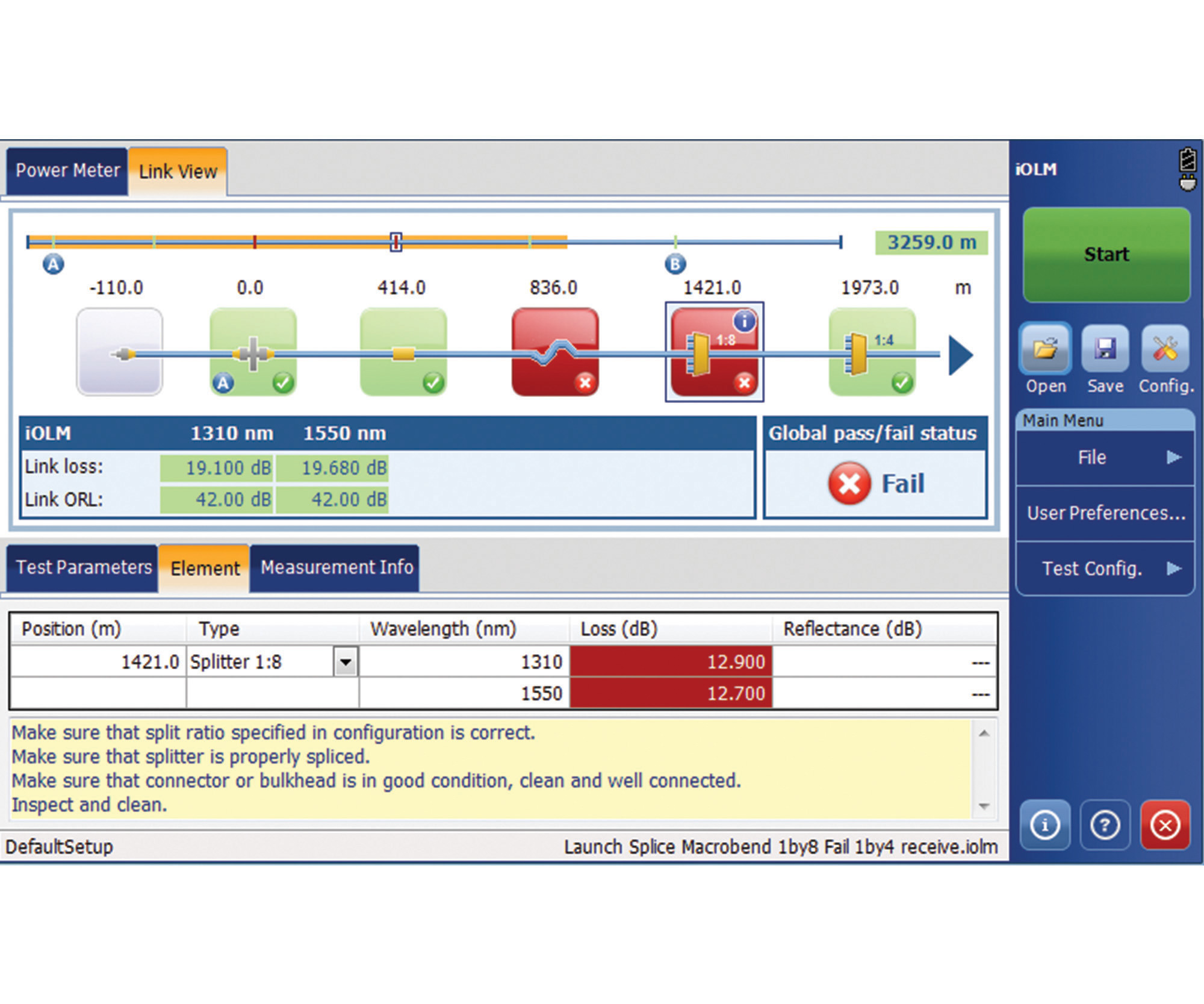Image resolution: width=1204 pixels, height=1004 pixels.
Task: Select the macrobend element at 836.0
Action: [554, 352]
